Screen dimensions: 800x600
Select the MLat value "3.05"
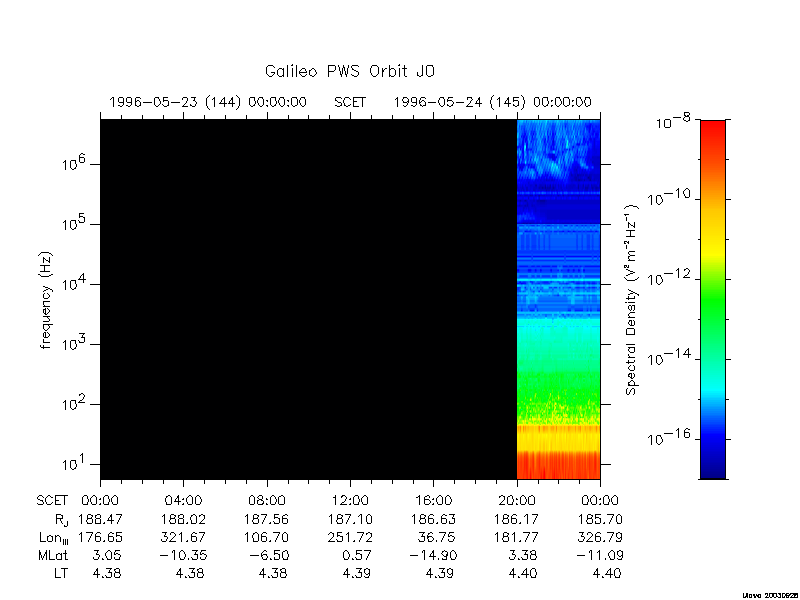[107, 555]
